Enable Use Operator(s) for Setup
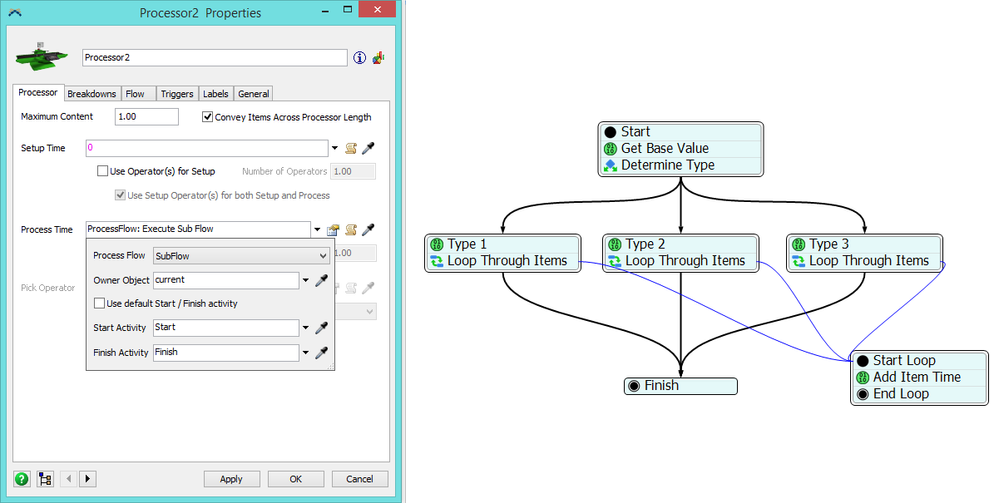This screenshot has height=503, width=999. pyautogui.click(x=102, y=171)
